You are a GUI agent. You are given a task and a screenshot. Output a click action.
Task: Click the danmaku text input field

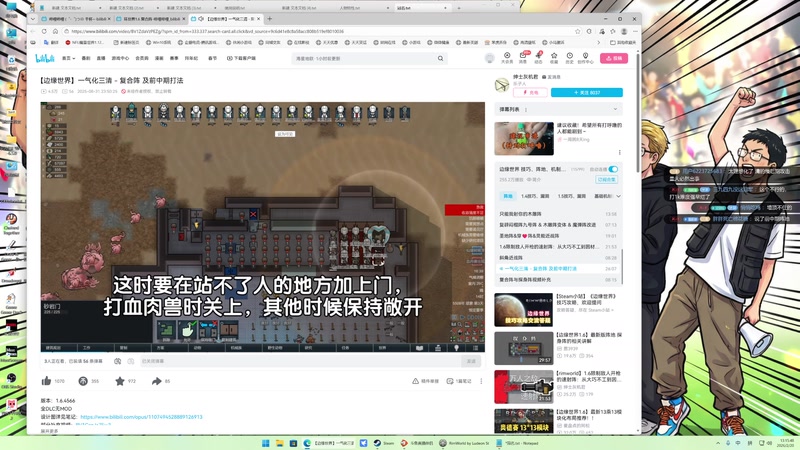pyautogui.click(x=300, y=361)
